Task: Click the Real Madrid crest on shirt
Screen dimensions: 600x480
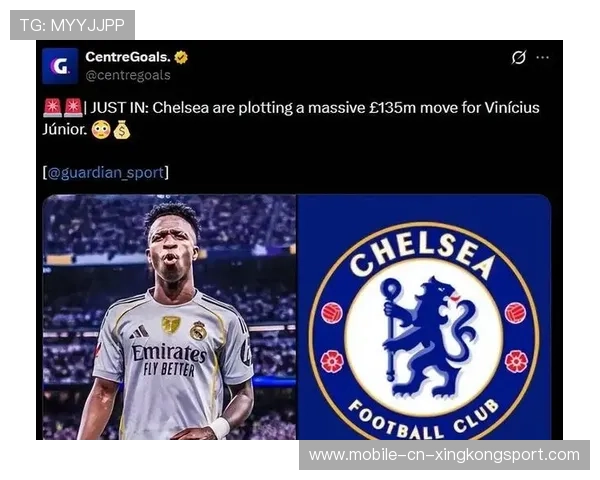Action: coord(198,330)
